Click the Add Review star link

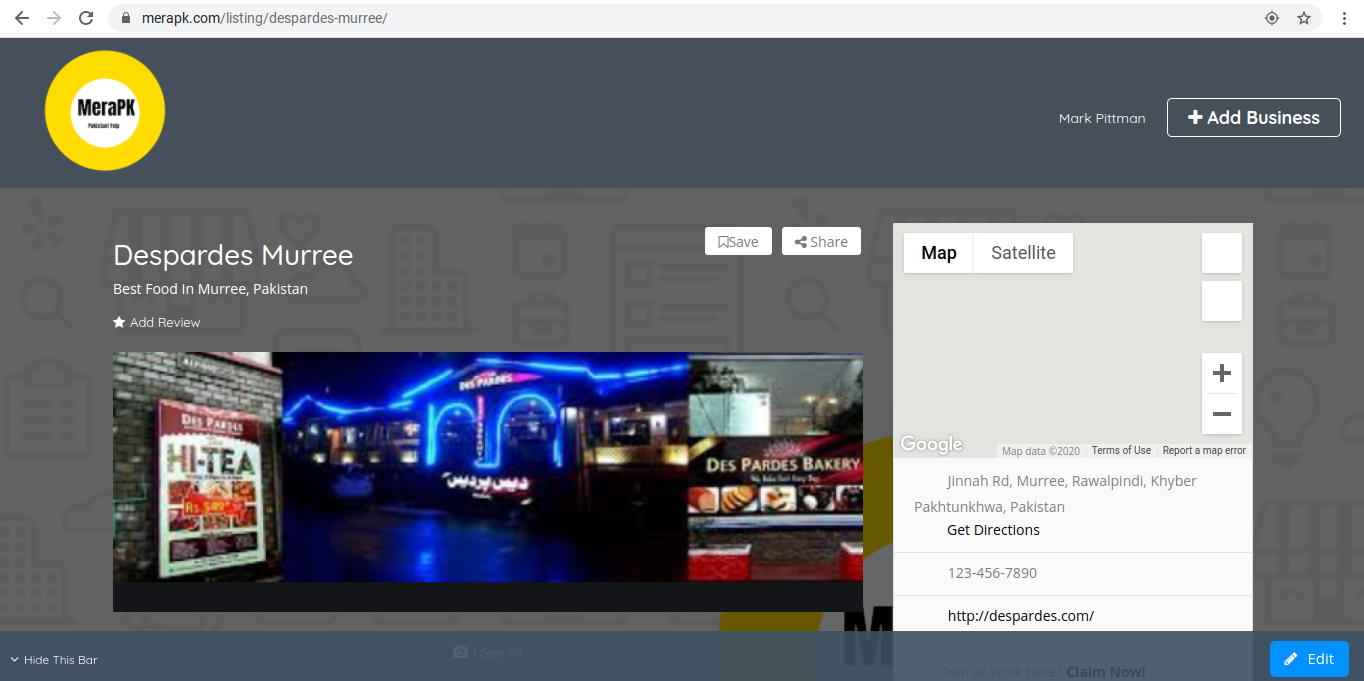point(157,322)
